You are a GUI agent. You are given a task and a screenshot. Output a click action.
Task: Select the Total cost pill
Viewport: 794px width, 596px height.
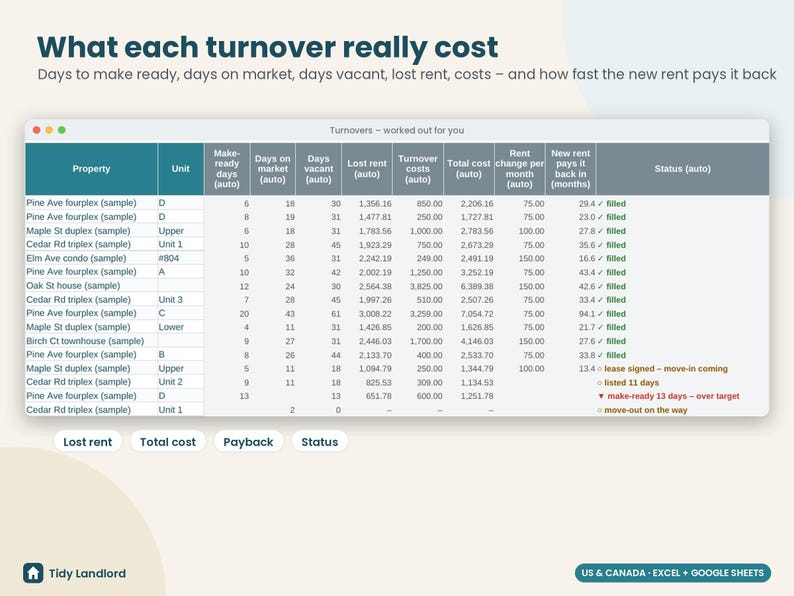pos(168,442)
